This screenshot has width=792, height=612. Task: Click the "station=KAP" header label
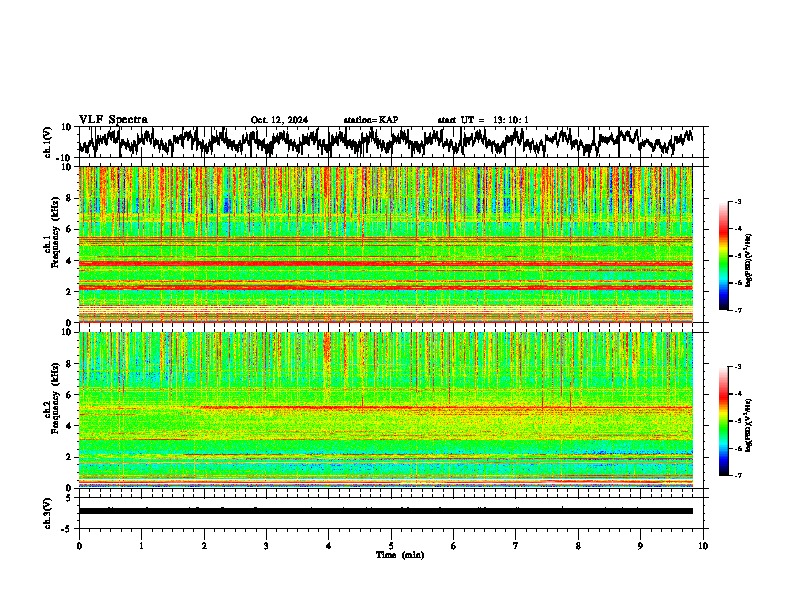tap(371, 120)
